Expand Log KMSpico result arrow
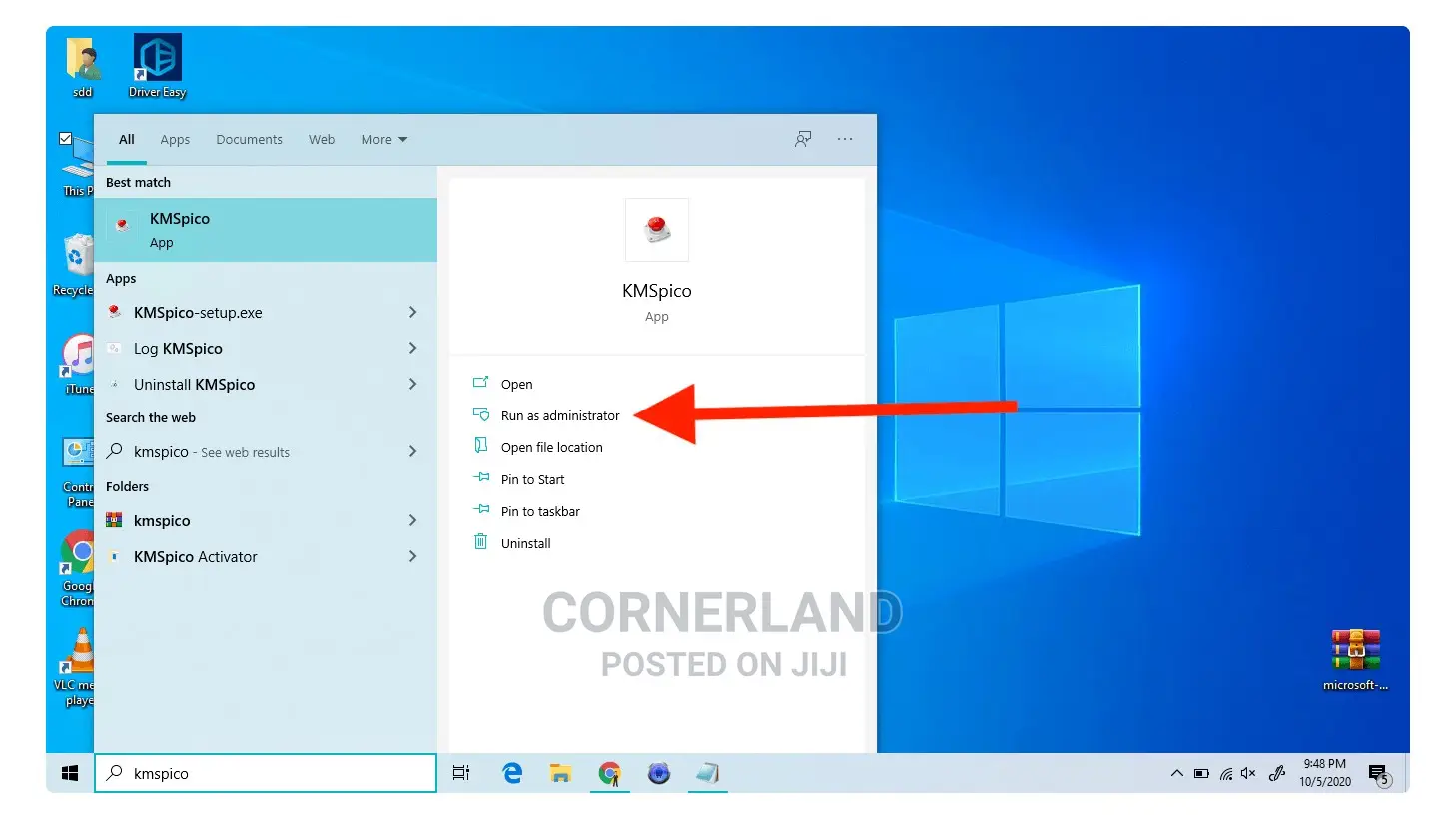 [x=412, y=348]
